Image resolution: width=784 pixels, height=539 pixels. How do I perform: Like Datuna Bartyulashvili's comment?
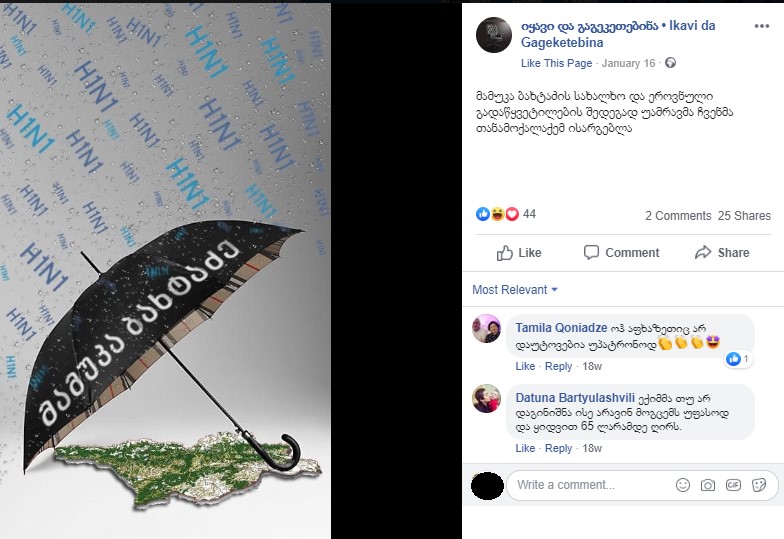click(524, 448)
